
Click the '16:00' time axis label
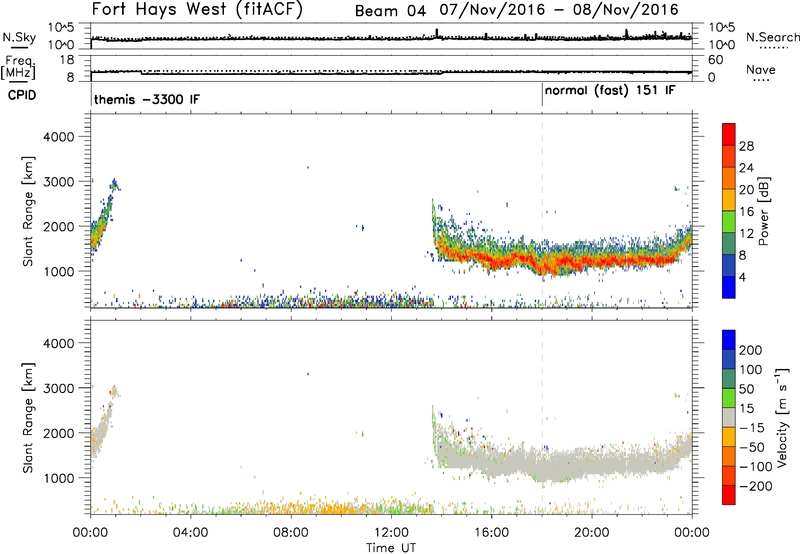(491, 533)
